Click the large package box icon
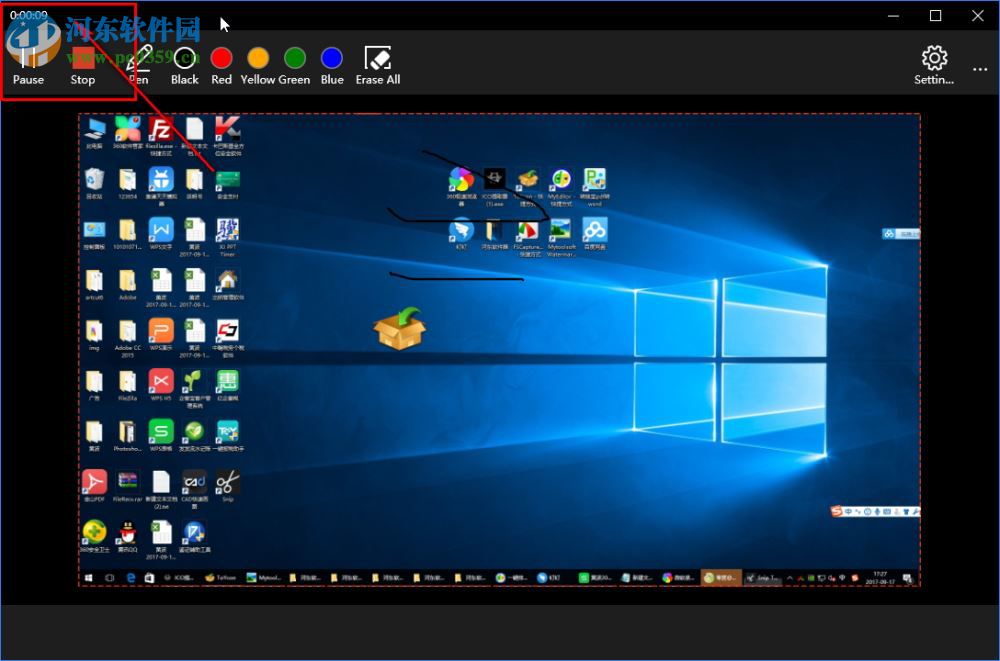The image size is (1000, 661). (399, 328)
